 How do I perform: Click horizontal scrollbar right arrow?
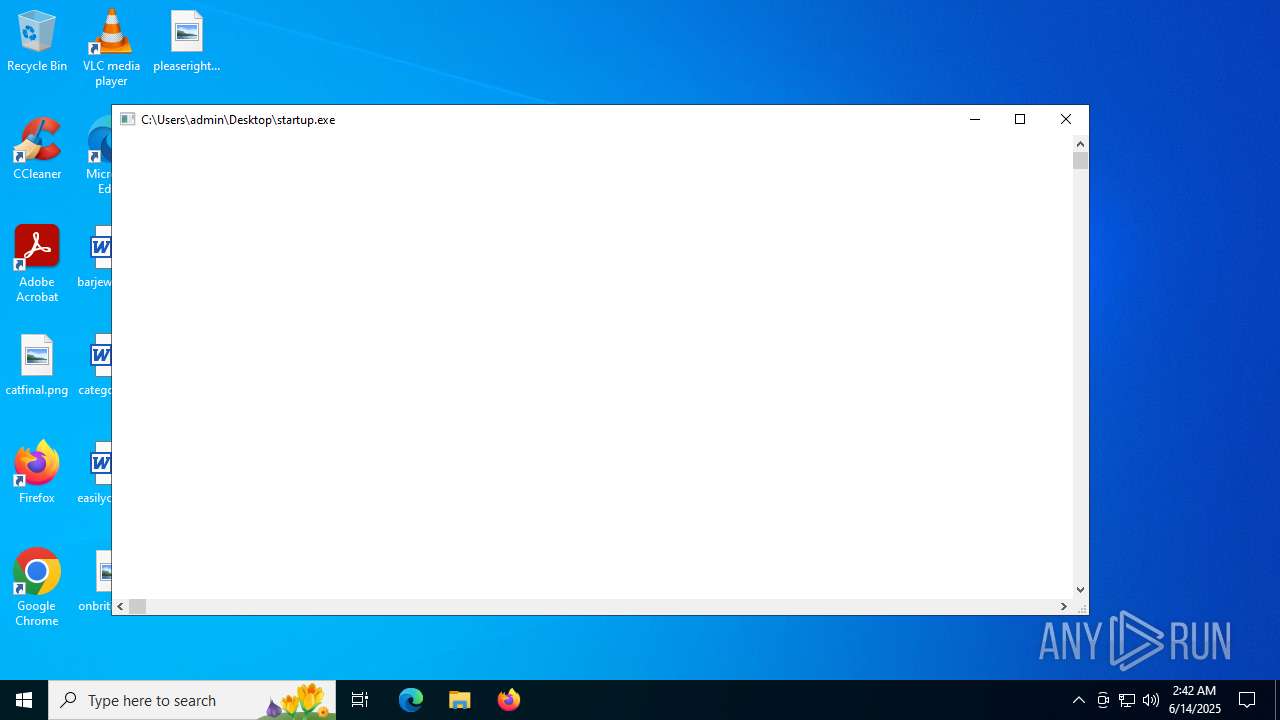[x=1063, y=606]
